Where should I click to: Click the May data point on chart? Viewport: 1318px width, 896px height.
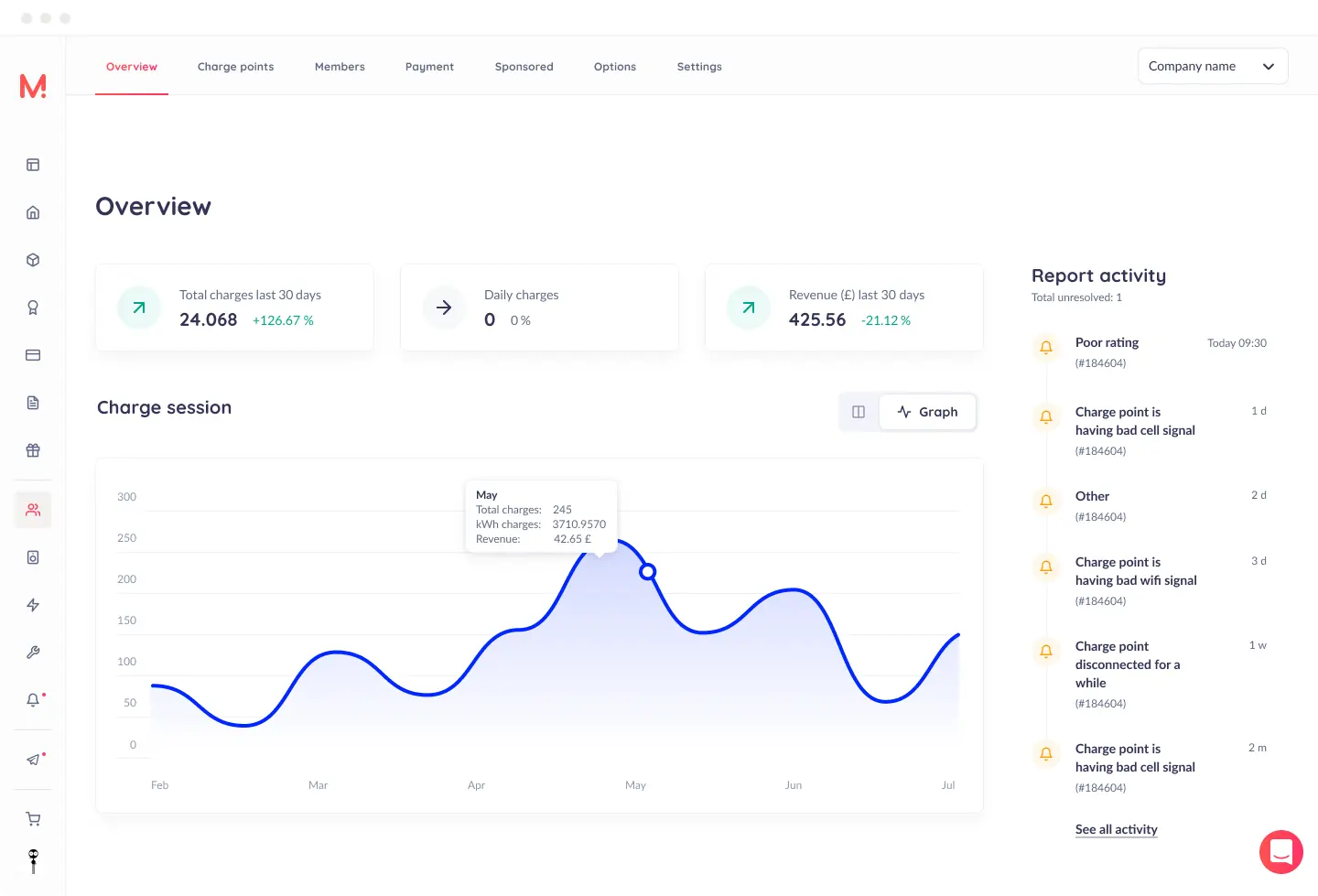pyautogui.click(x=647, y=572)
